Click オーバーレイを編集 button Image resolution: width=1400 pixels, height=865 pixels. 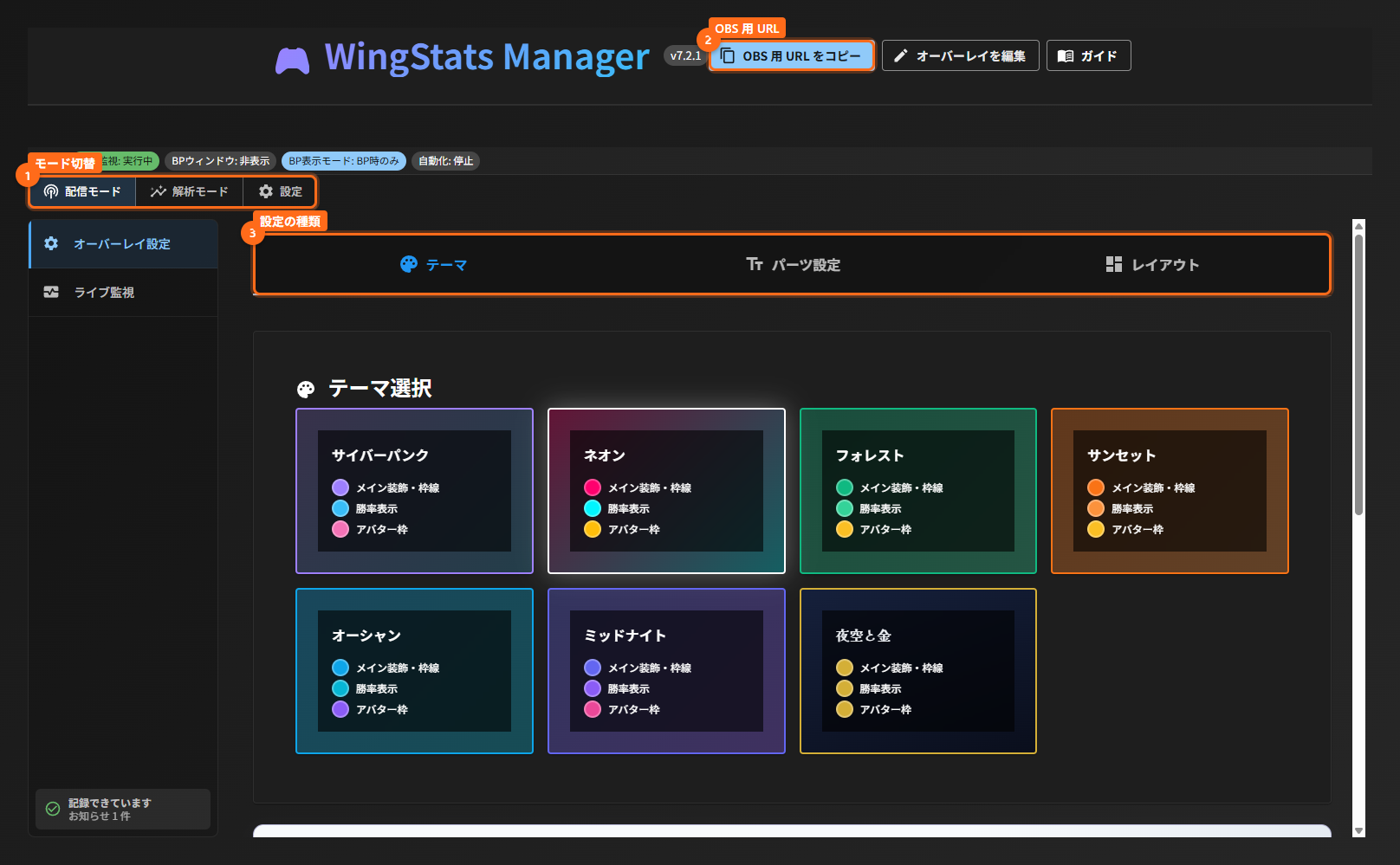[960, 55]
